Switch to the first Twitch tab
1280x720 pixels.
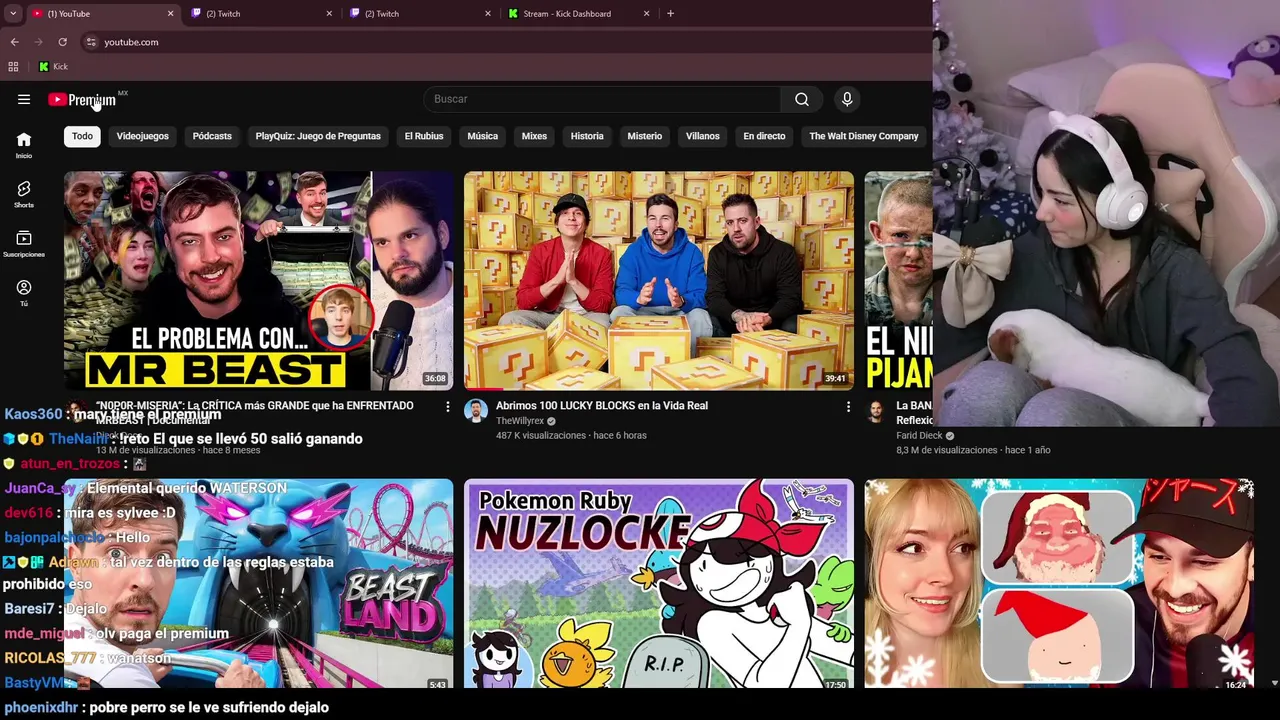[x=263, y=14]
